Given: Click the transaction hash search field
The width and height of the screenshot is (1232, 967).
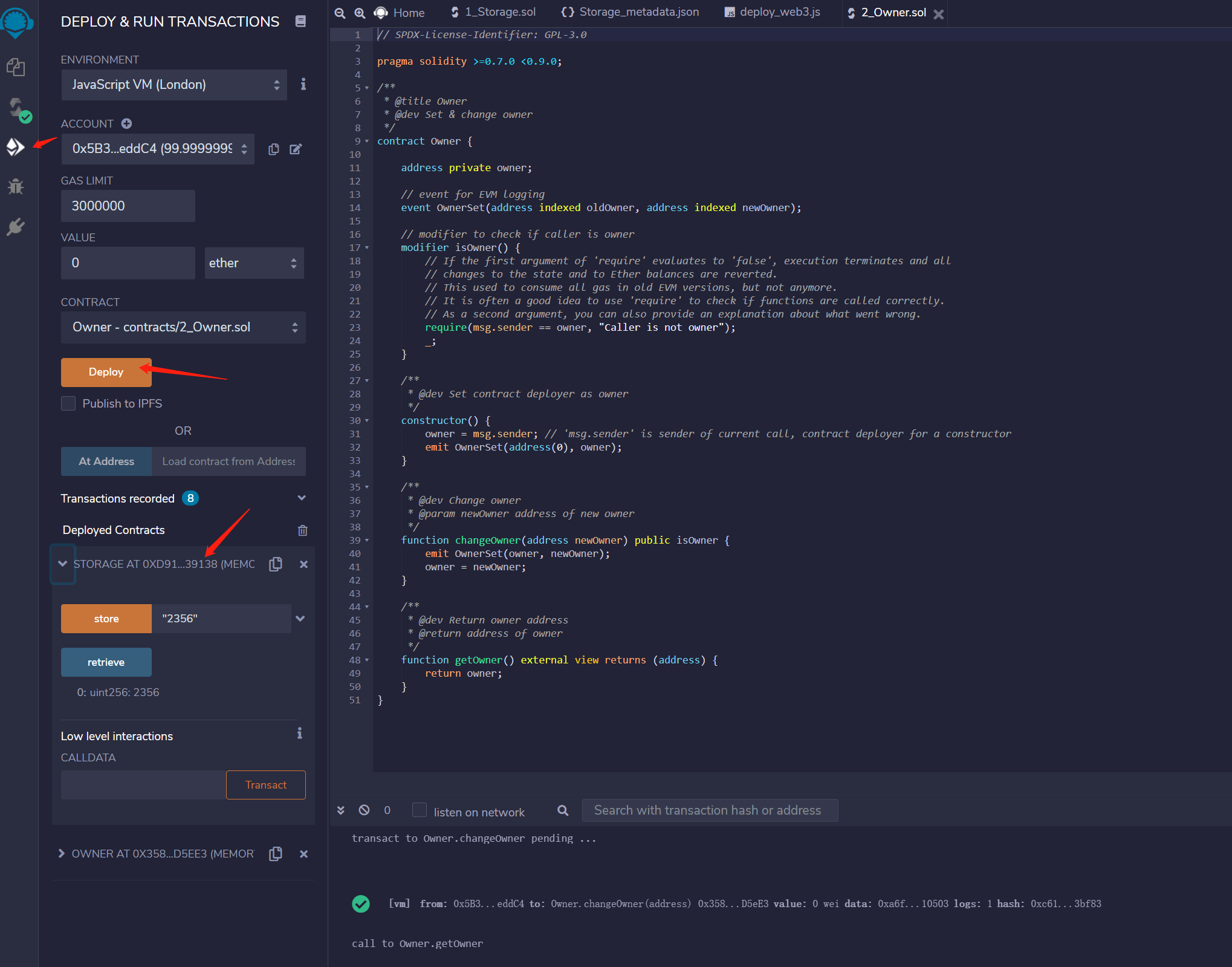Looking at the screenshot, I should (x=710, y=810).
